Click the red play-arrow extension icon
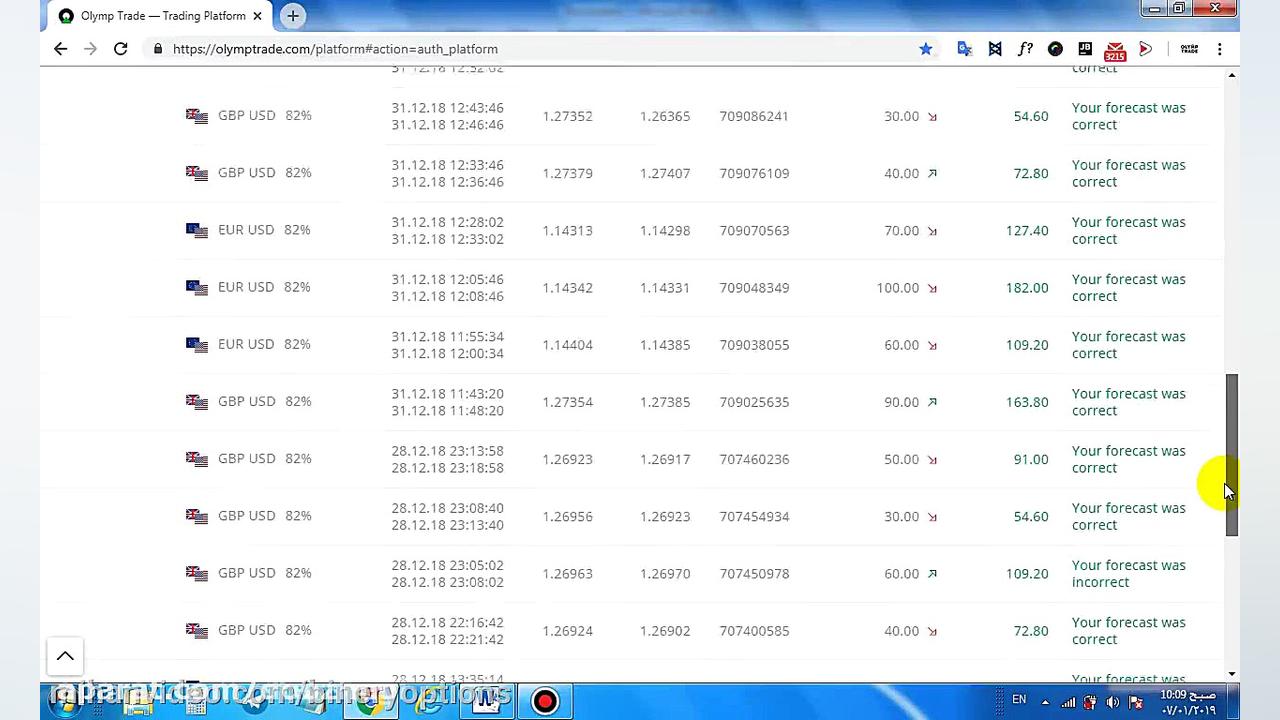1280x720 pixels. click(x=1146, y=49)
